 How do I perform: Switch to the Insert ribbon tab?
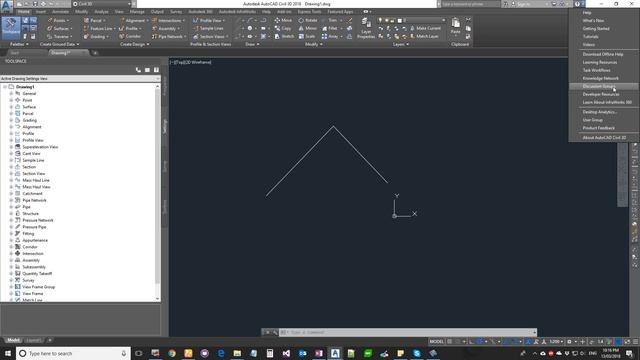click(x=41, y=12)
